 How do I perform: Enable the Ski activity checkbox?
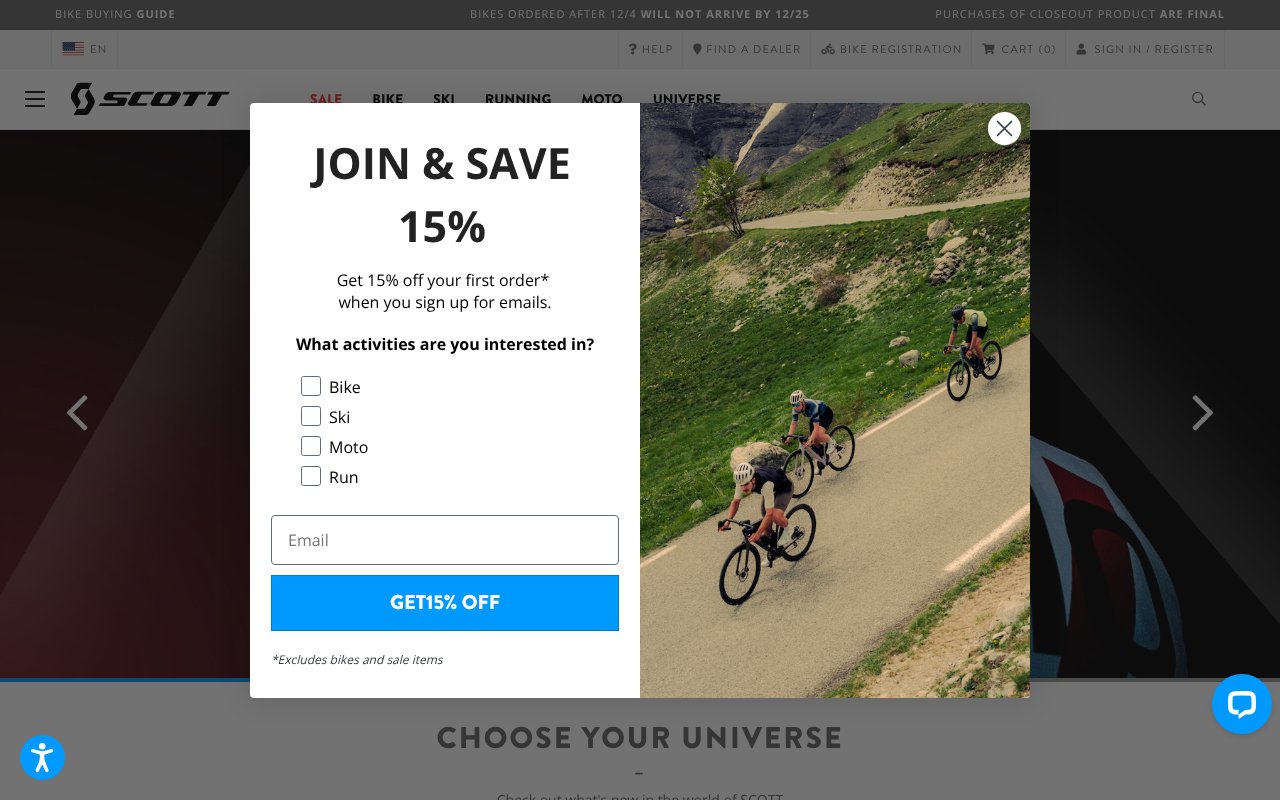(x=311, y=416)
